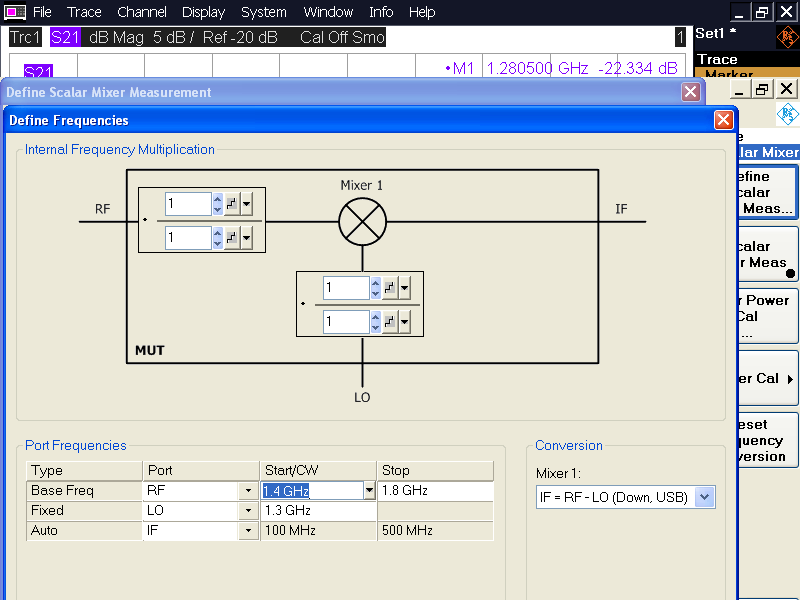Close the Define Scalar Mixer Measurement window
Viewport: 800px width, 600px height.
(690, 92)
